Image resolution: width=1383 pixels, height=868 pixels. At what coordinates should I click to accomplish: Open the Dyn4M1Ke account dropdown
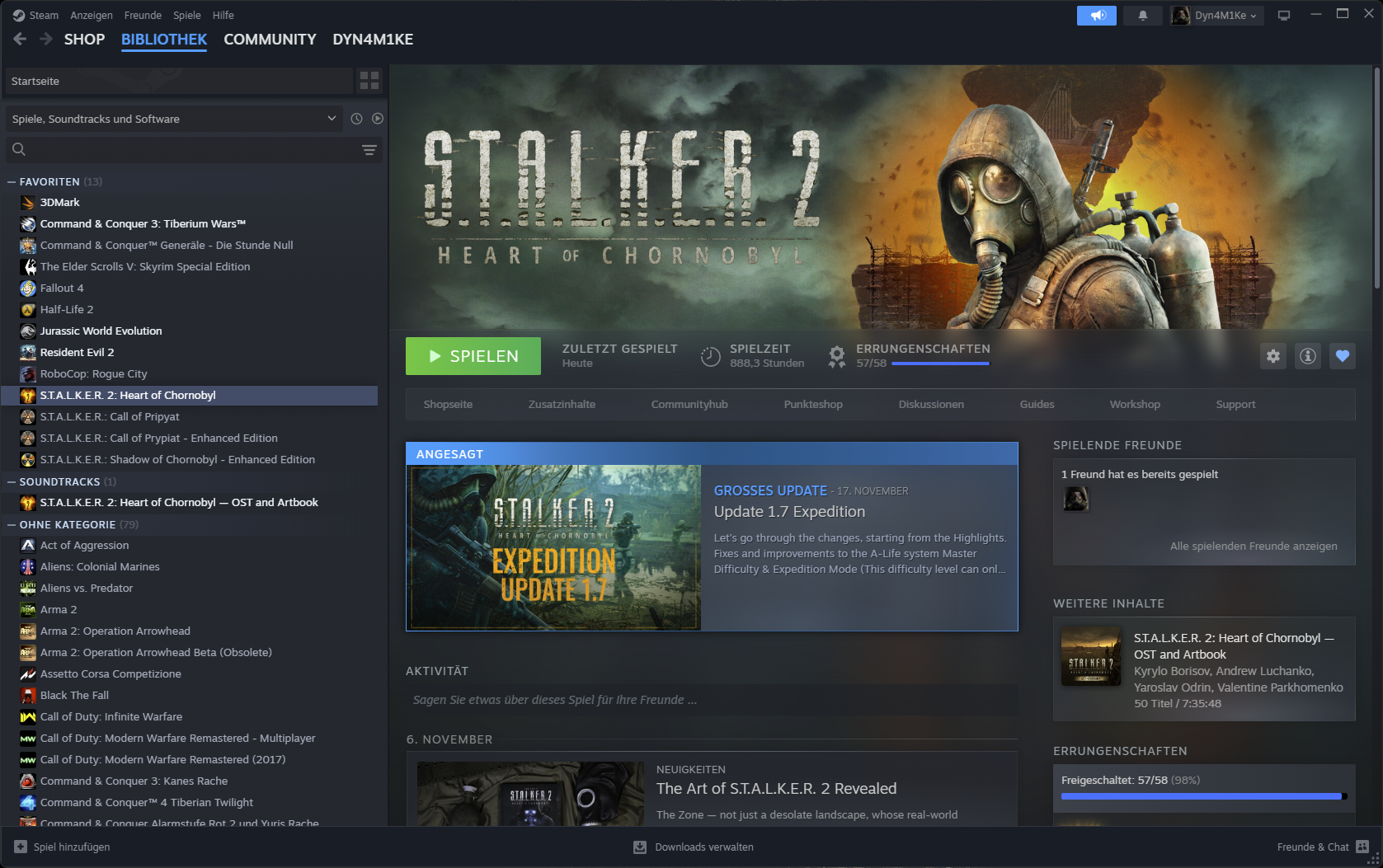point(1217,16)
